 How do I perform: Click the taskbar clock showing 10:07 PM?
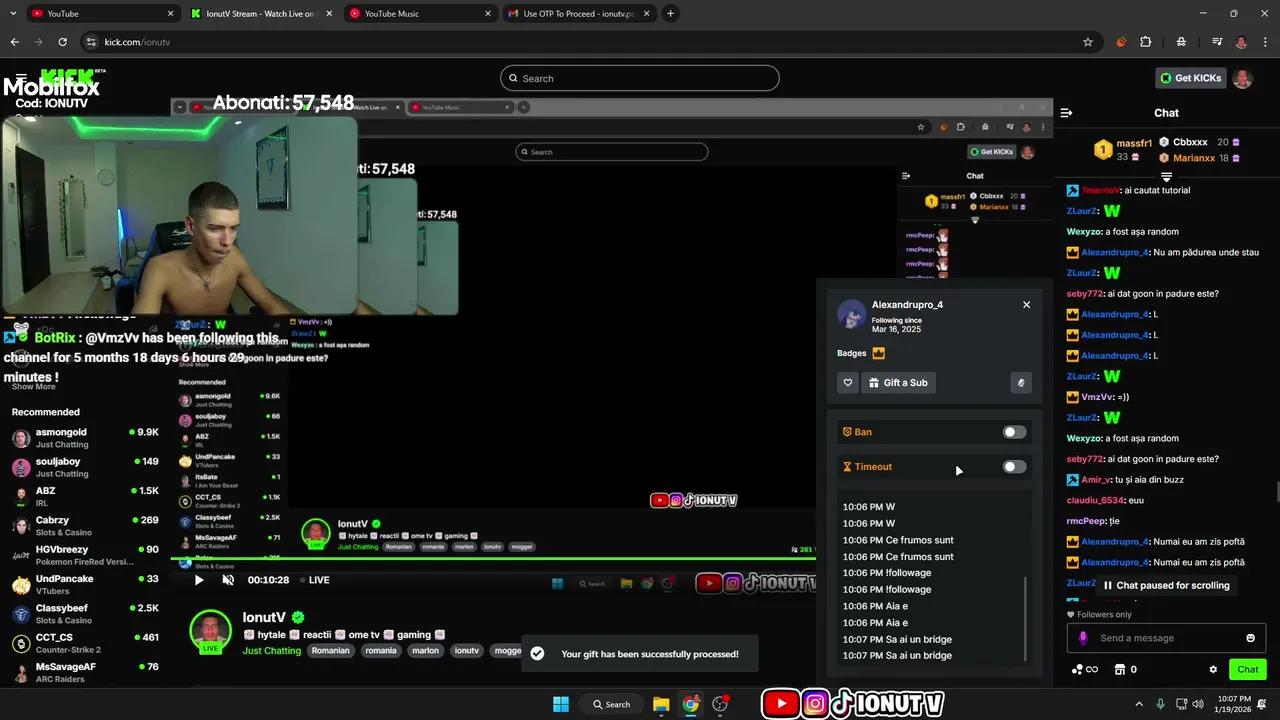1234,704
